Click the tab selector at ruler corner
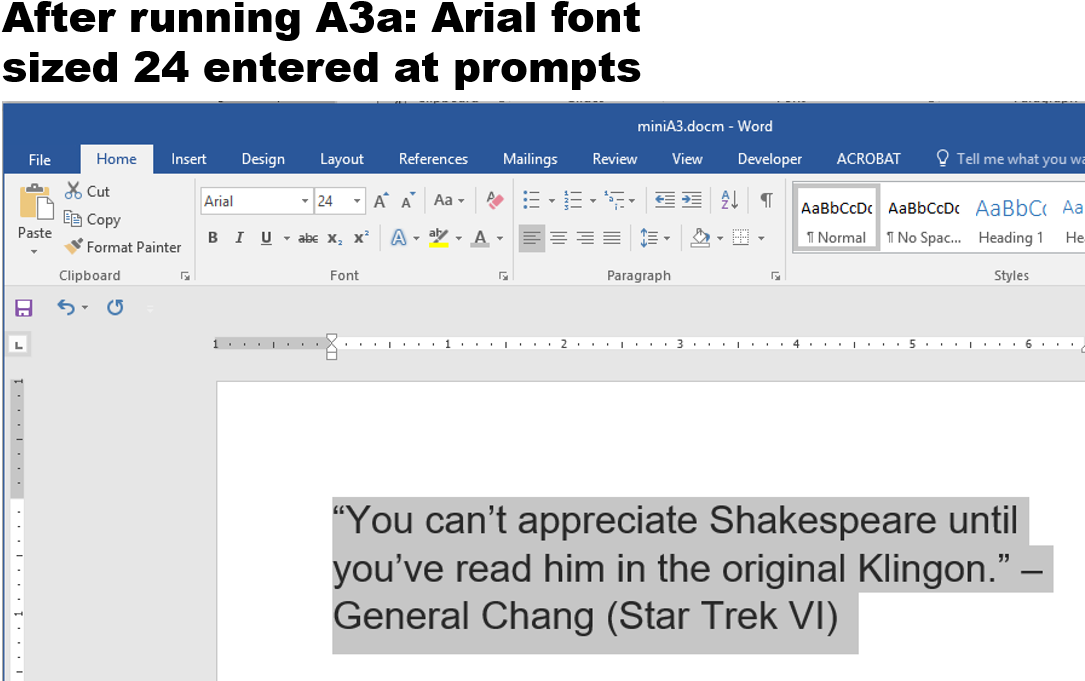1085x681 pixels. (x=19, y=345)
